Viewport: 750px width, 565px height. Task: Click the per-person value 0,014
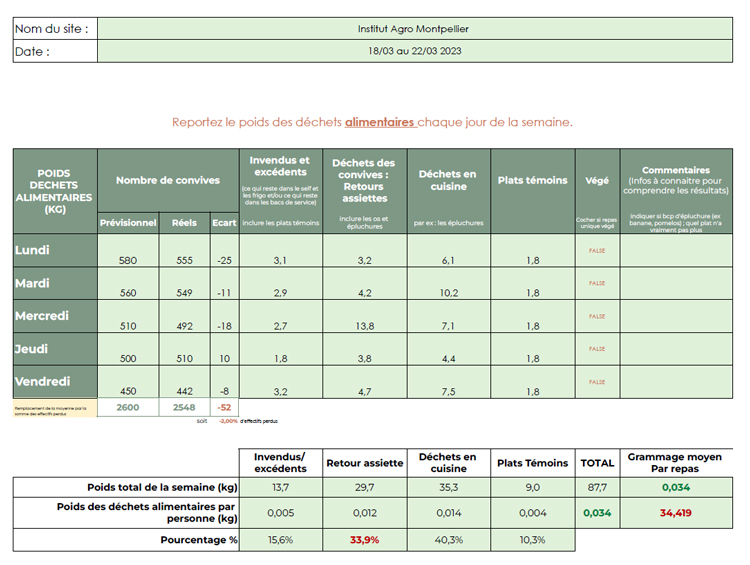[449, 513]
